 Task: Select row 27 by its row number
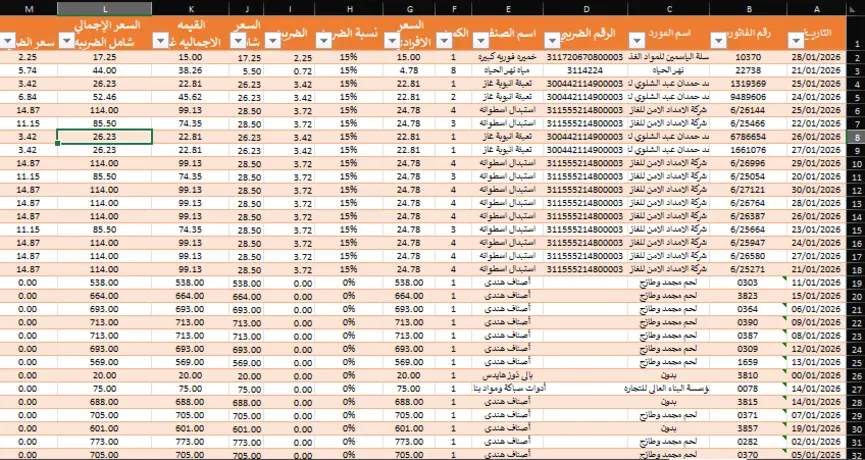(856, 389)
